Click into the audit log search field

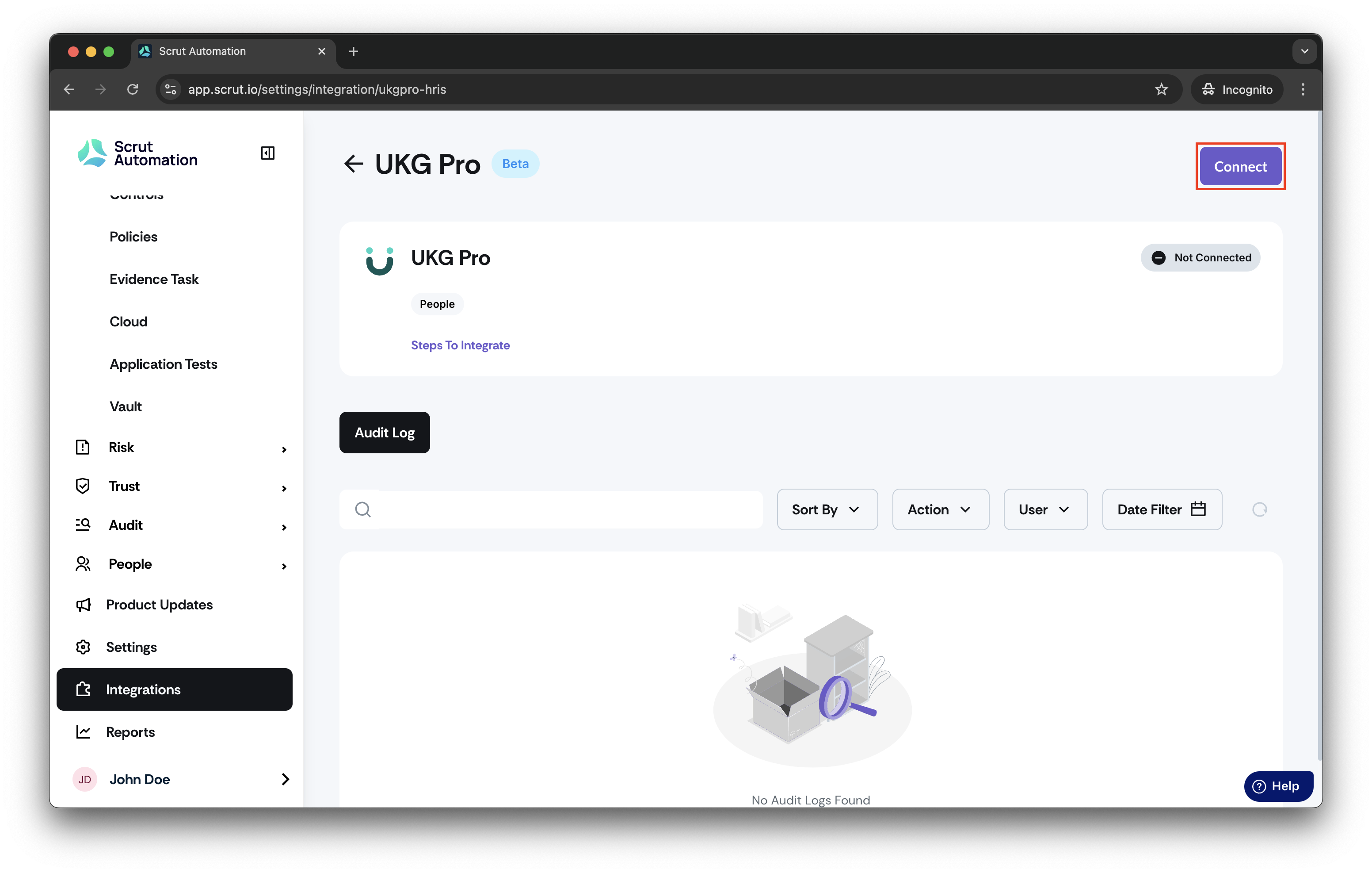551,509
